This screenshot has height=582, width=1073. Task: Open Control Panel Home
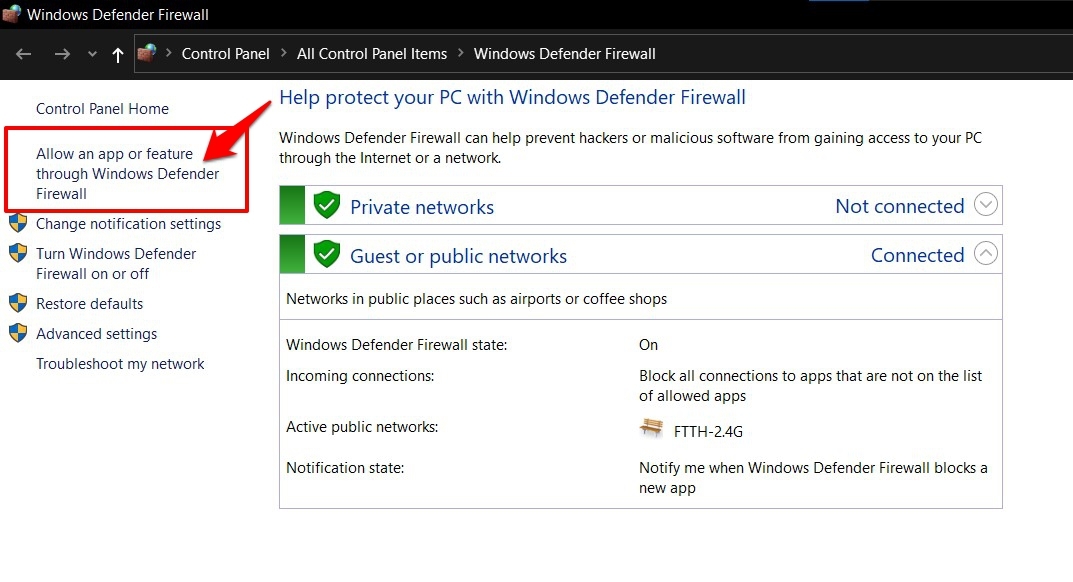click(102, 109)
